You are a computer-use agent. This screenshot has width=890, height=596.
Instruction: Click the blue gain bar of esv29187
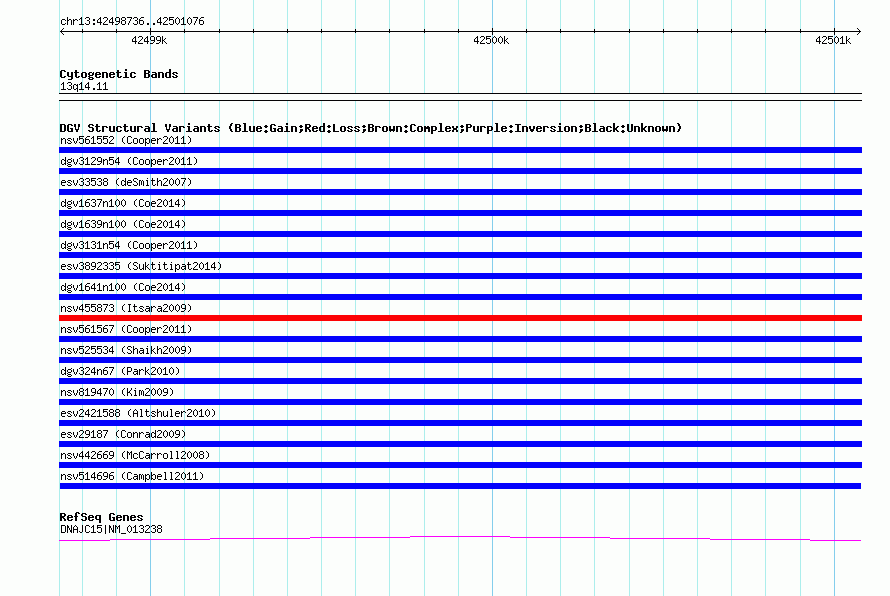(460, 444)
